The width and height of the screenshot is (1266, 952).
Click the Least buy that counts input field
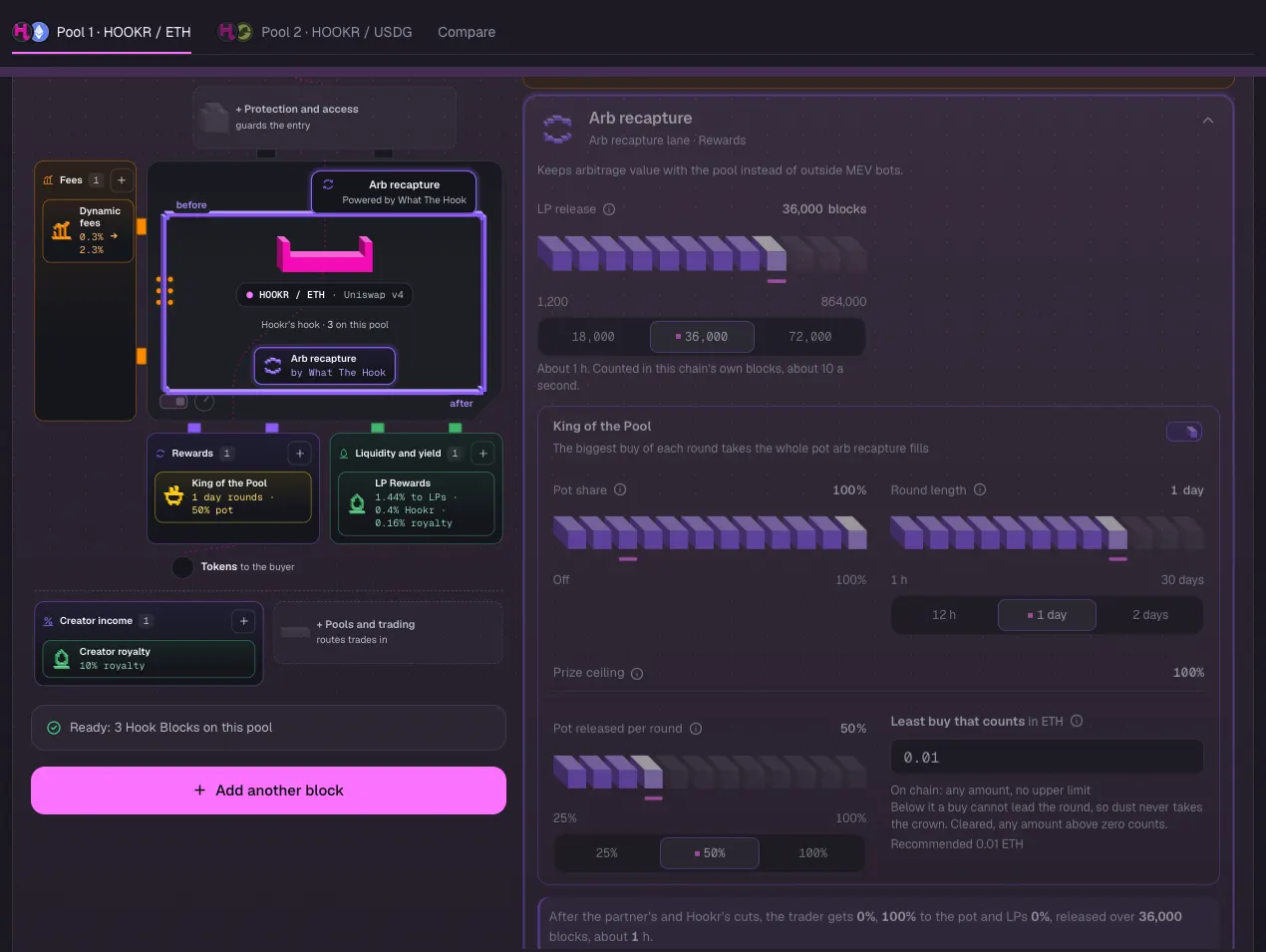1047,758
